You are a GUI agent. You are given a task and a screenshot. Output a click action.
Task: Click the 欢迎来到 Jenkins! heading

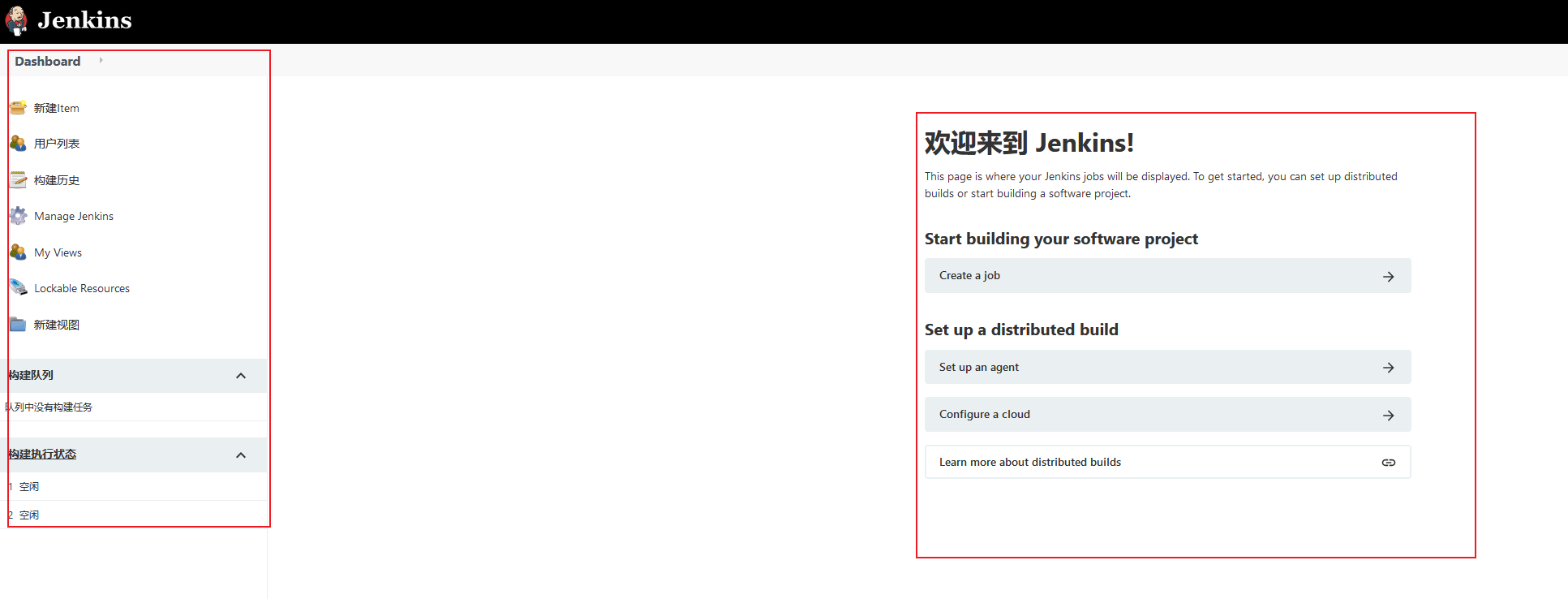(1029, 143)
